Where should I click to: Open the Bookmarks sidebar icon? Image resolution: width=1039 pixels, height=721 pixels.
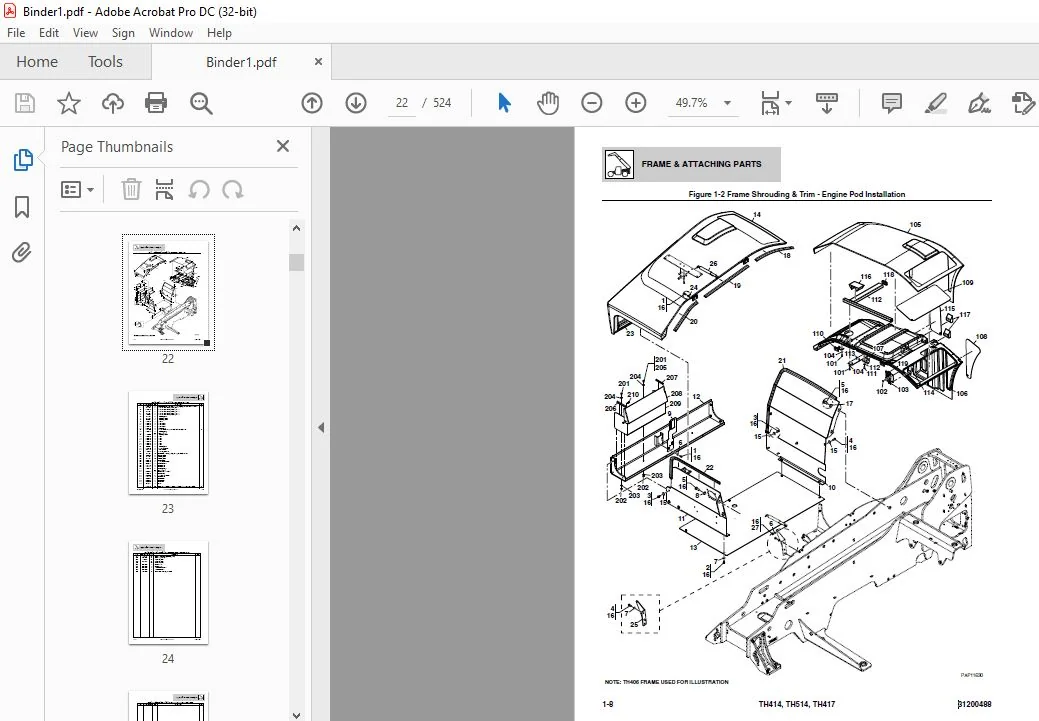coord(22,207)
